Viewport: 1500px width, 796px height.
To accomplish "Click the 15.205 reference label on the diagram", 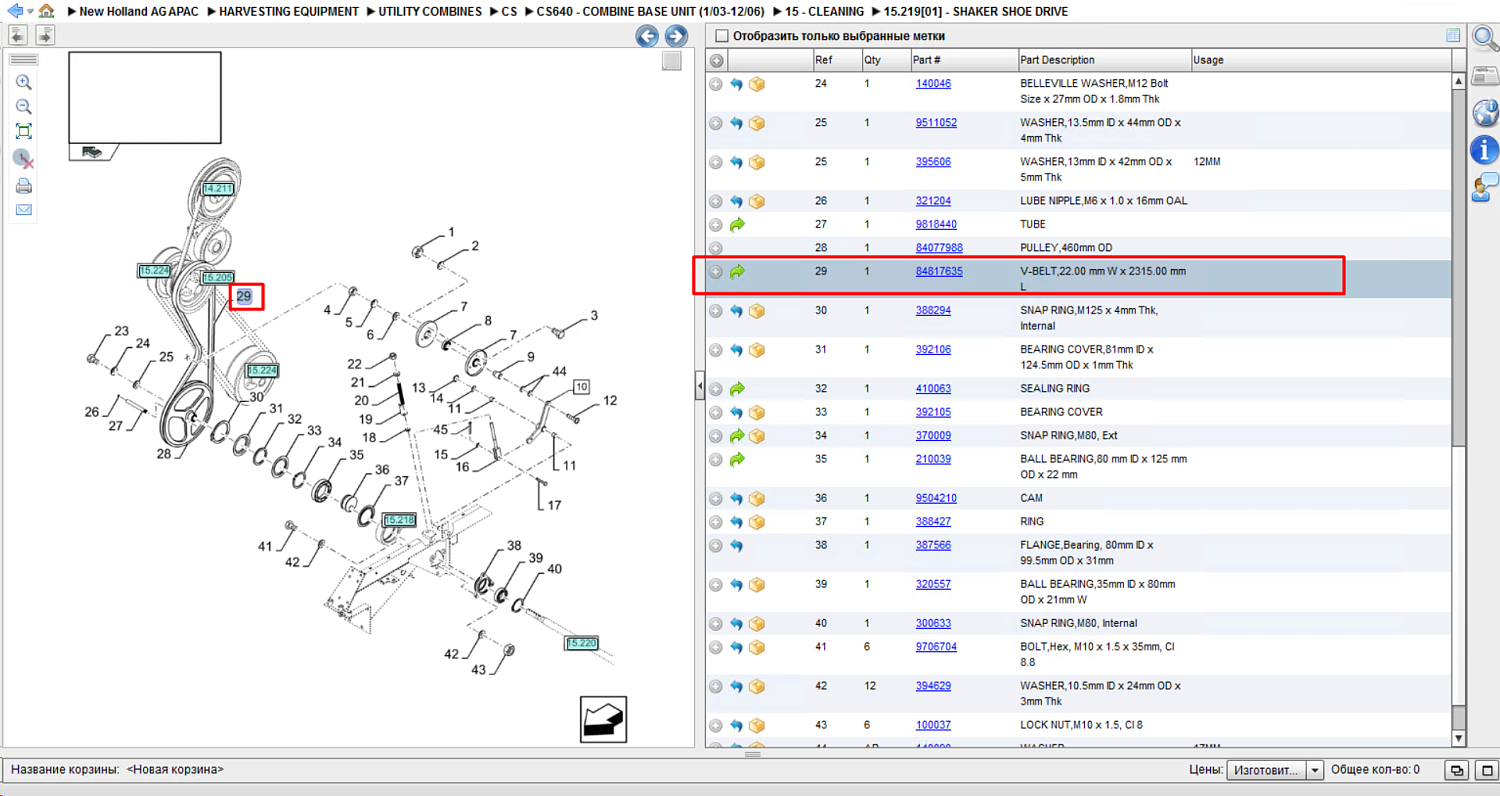I will pos(217,278).
